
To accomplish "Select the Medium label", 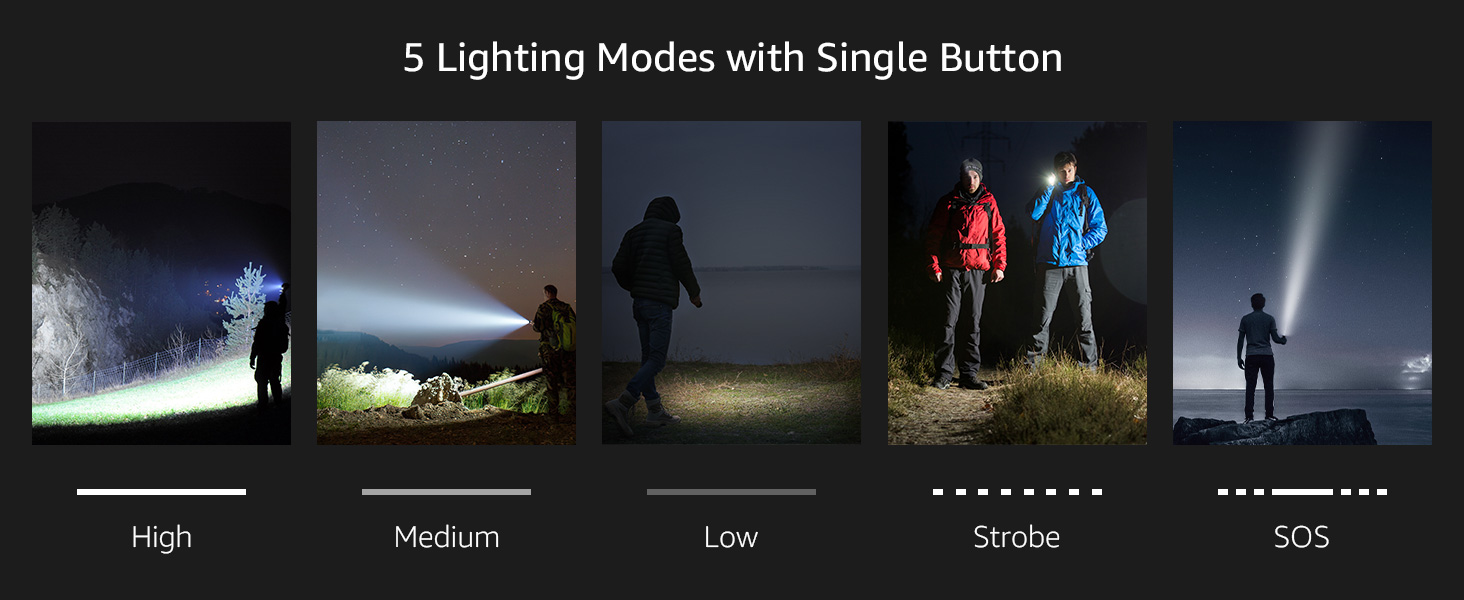I will [x=446, y=537].
